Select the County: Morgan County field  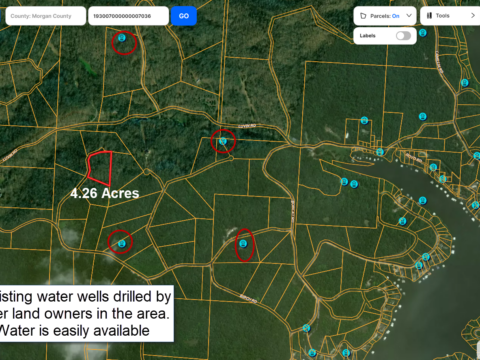pos(46,16)
